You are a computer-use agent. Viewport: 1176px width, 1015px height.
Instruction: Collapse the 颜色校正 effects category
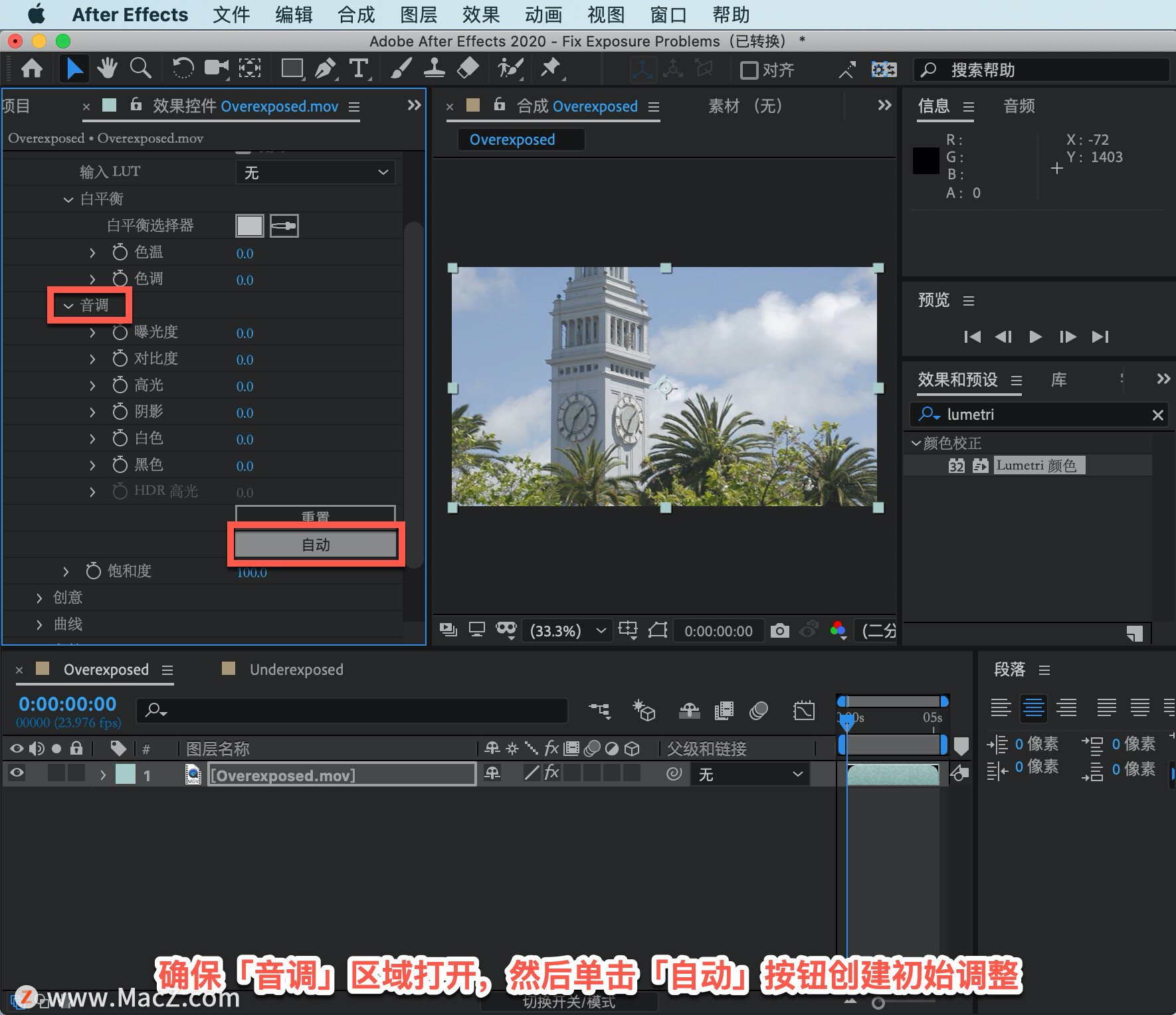tap(916, 442)
